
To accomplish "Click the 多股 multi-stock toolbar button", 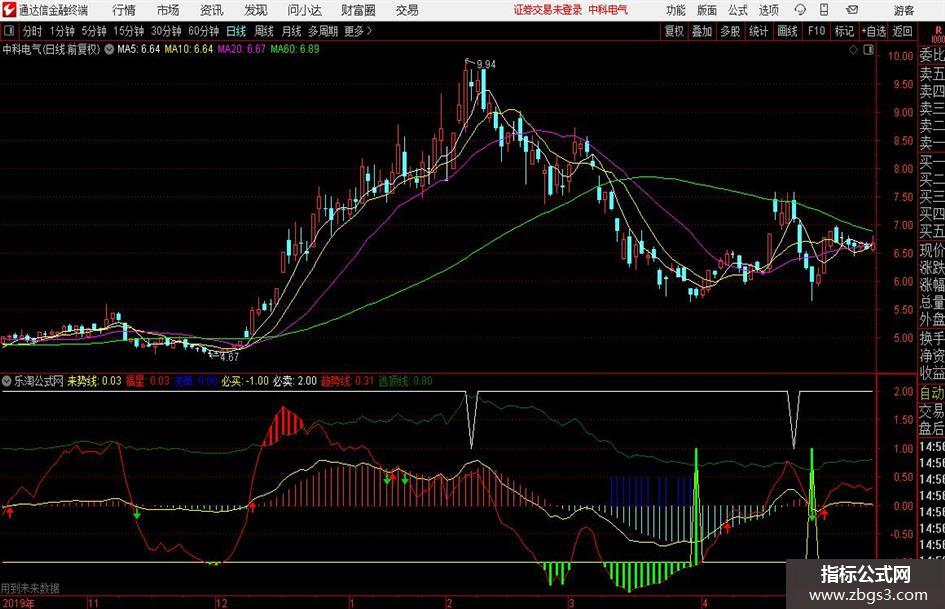I will [x=730, y=31].
